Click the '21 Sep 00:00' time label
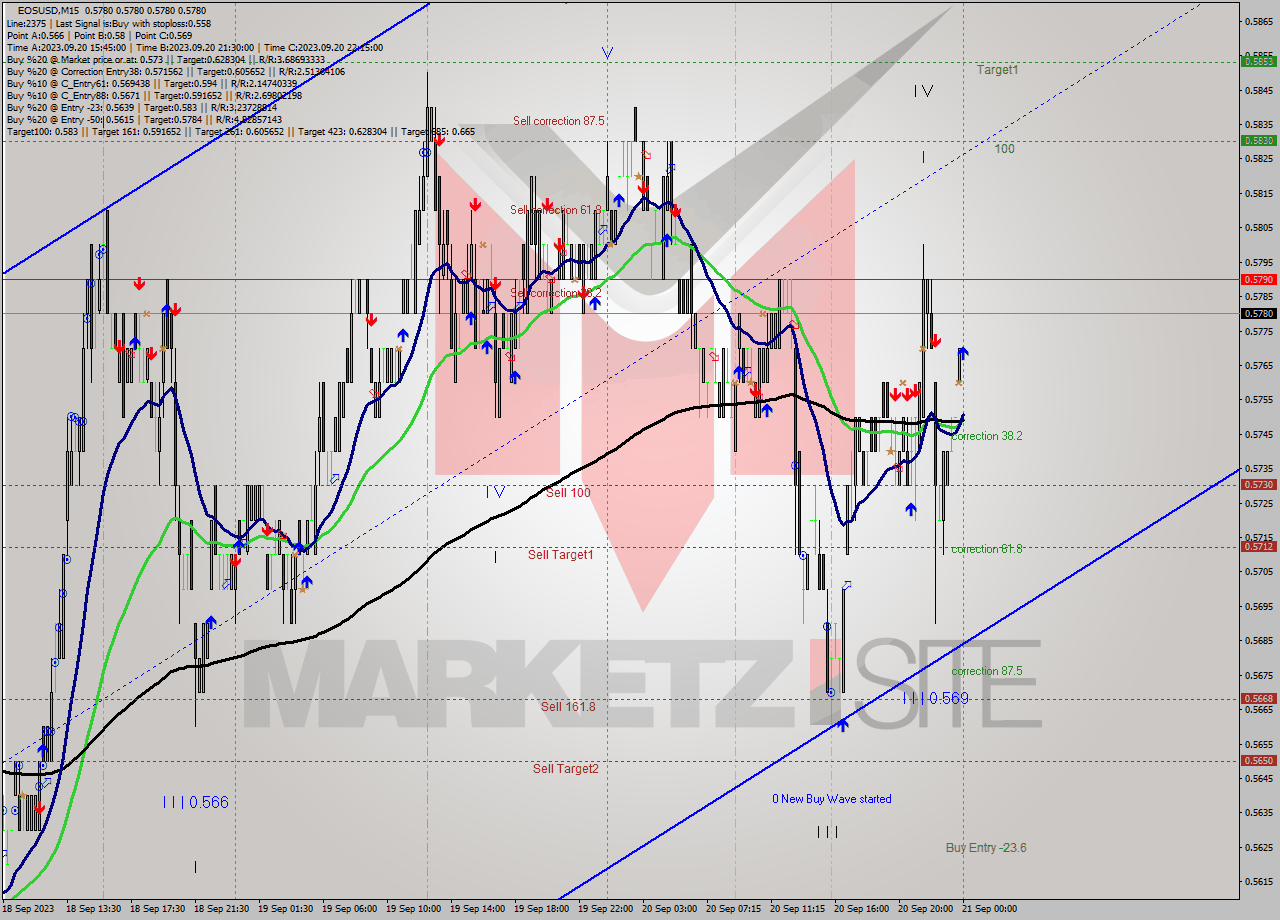The width and height of the screenshot is (1280, 920). tap(991, 909)
